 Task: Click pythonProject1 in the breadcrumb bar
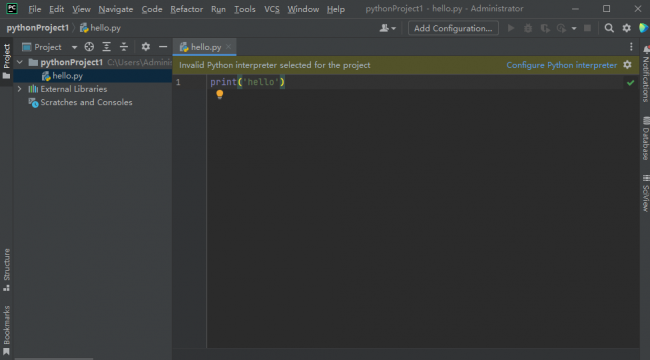[37, 28]
